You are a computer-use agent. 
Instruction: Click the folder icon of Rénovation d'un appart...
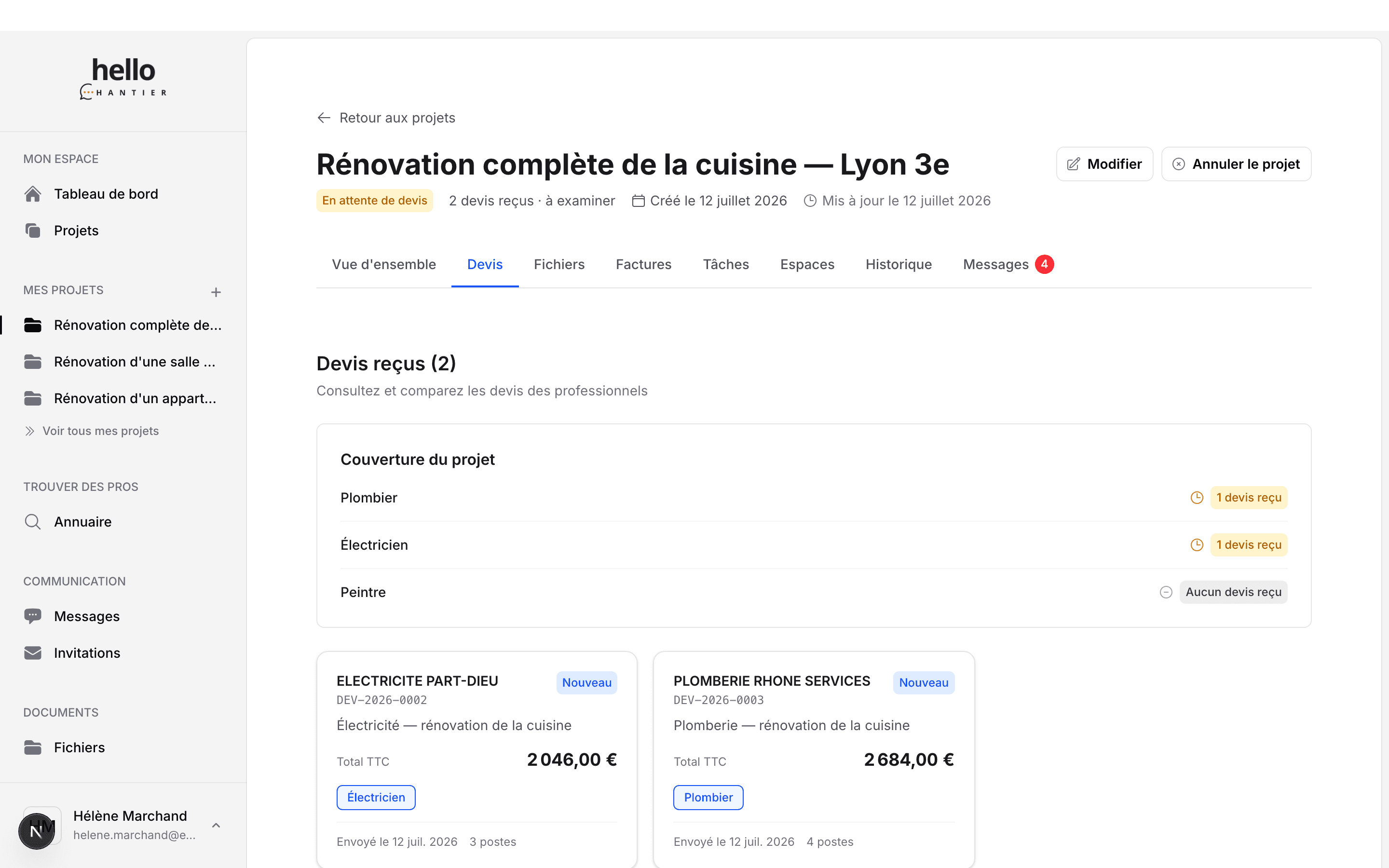[x=33, y=399]
